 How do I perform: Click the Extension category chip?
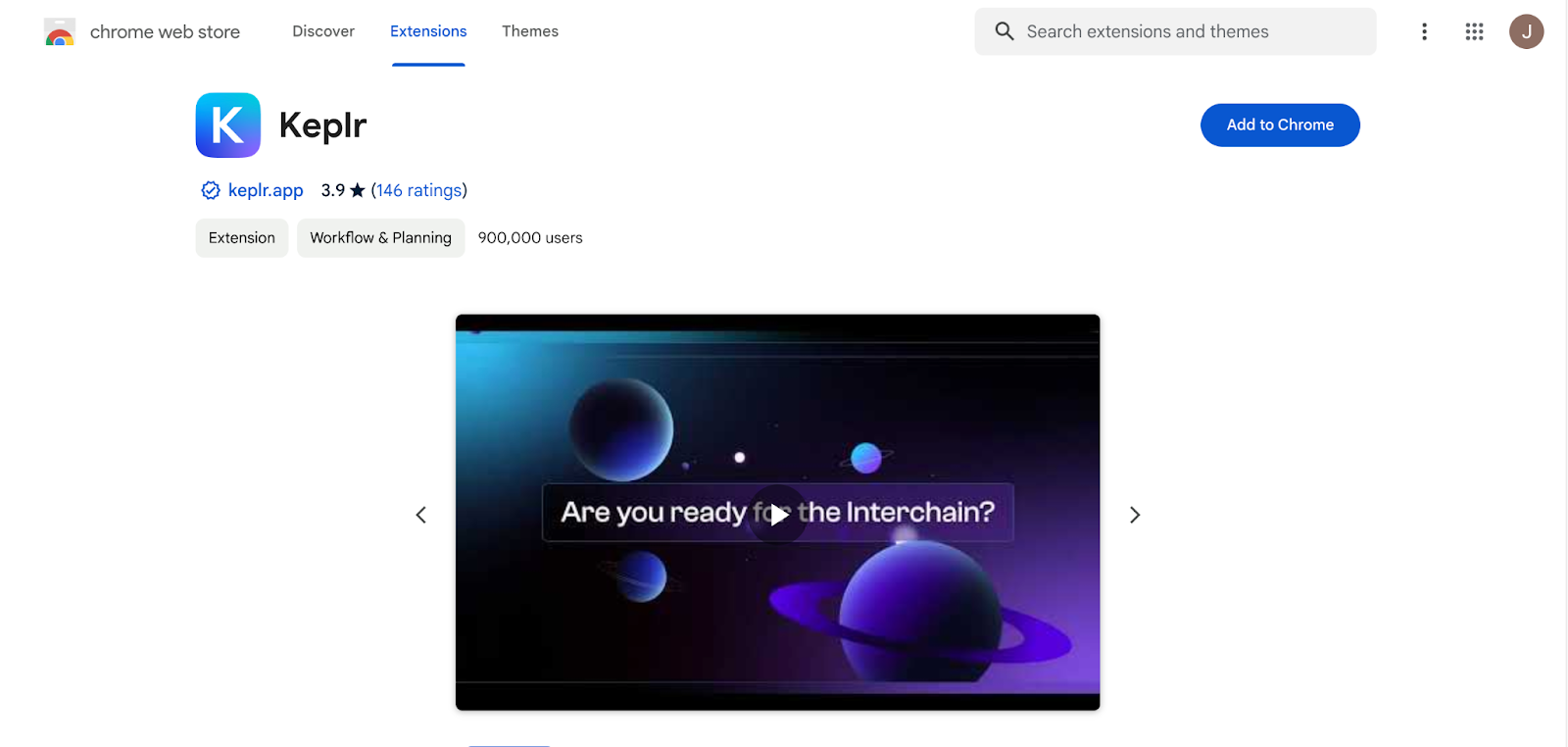pos(242,238)
